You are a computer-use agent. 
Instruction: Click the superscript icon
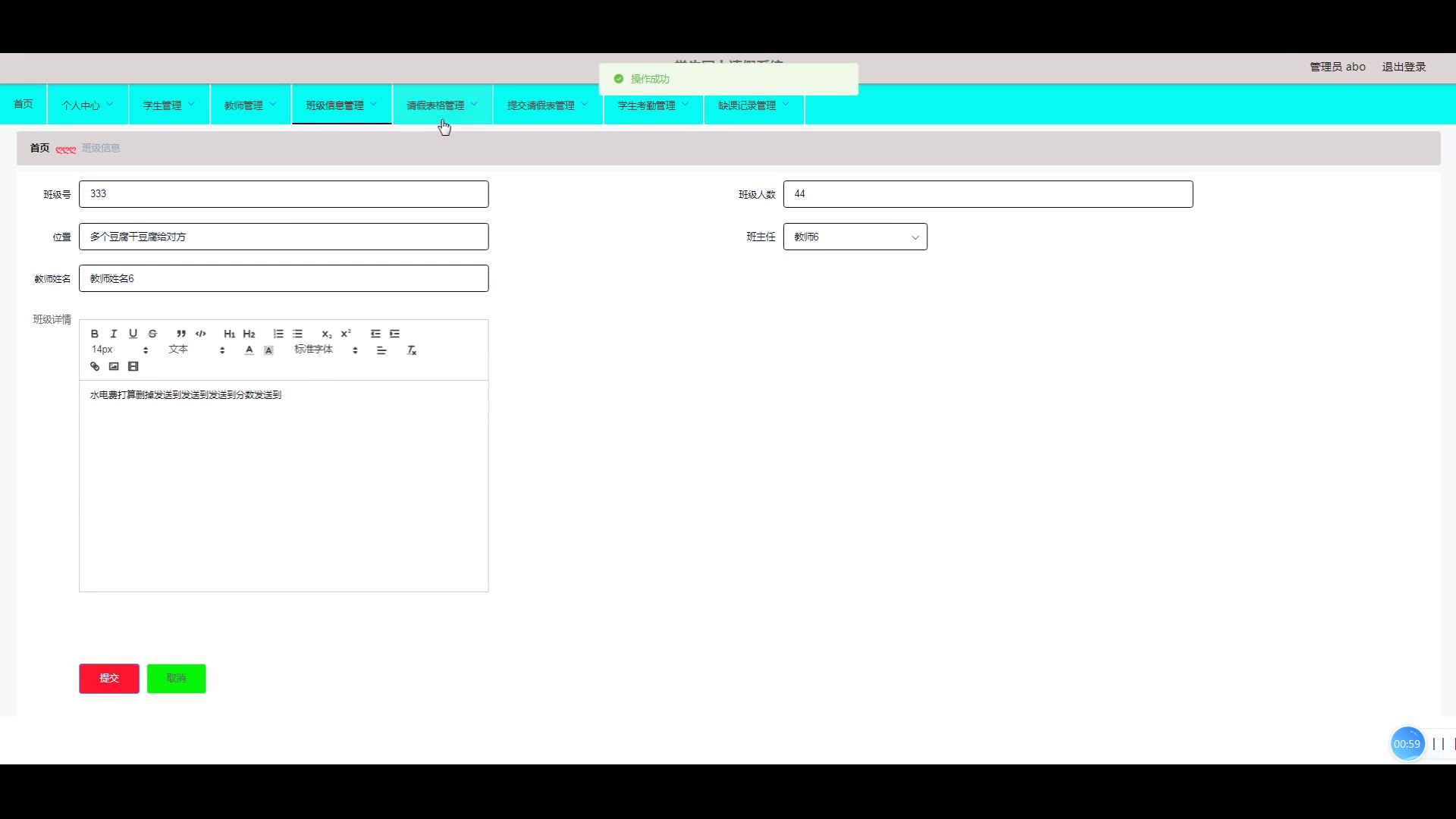(x=346, y=334)
